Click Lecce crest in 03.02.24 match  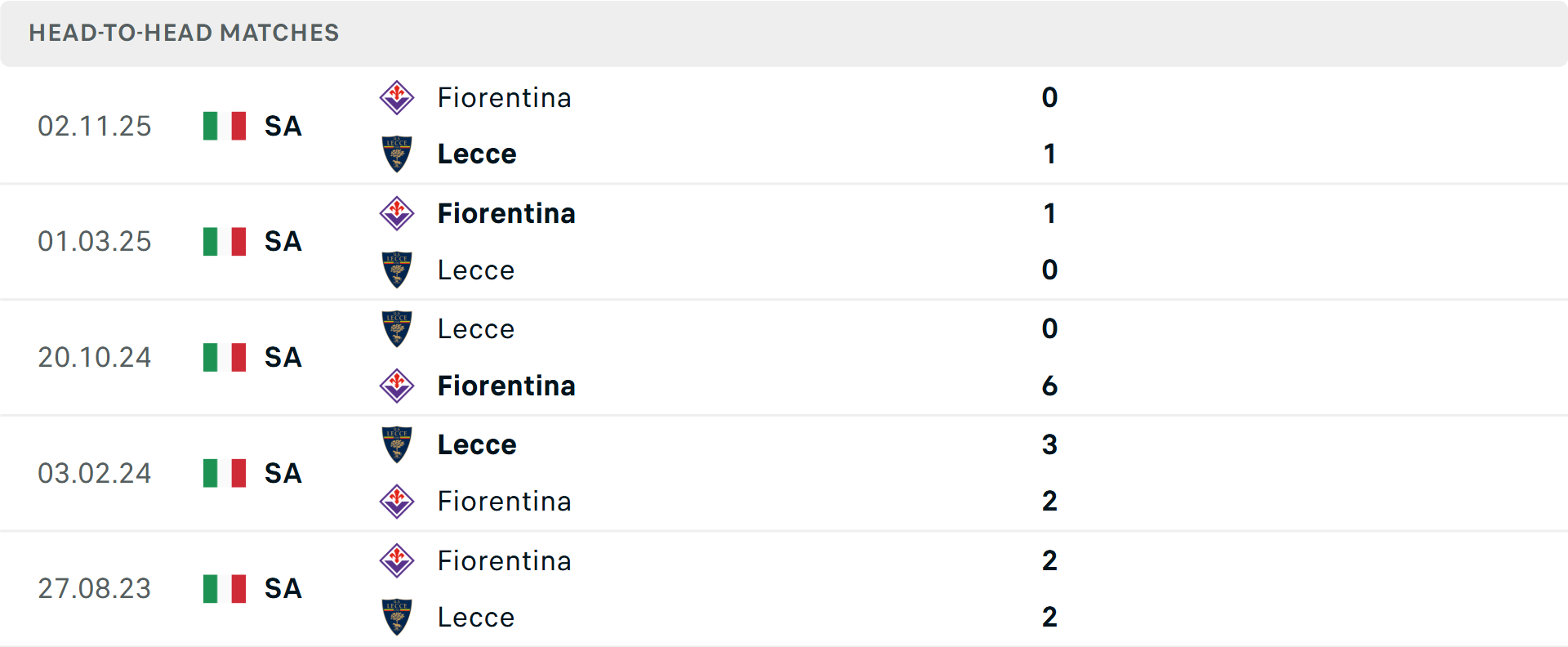397,444
